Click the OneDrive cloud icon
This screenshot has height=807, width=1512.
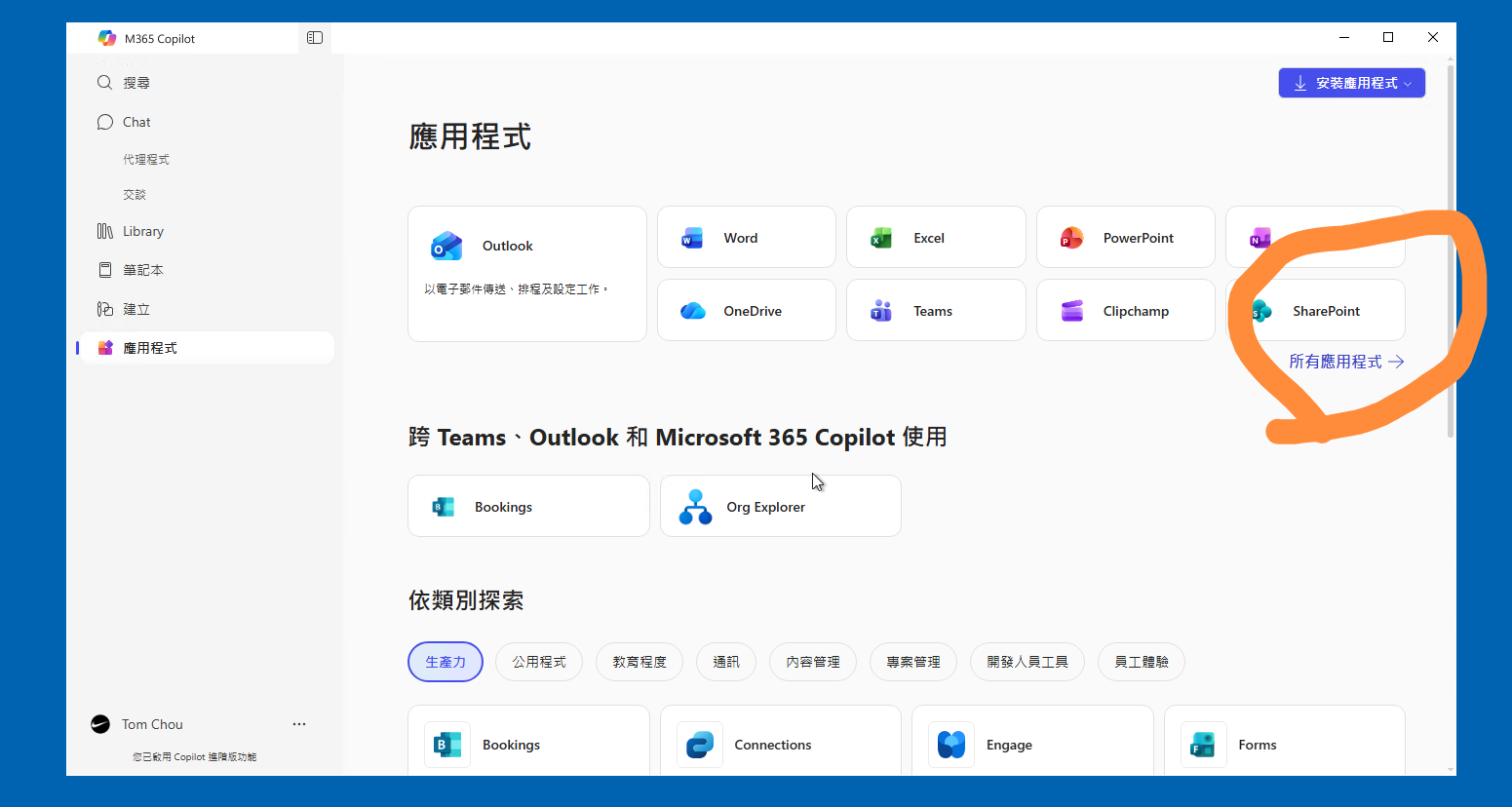pos(692,311)
